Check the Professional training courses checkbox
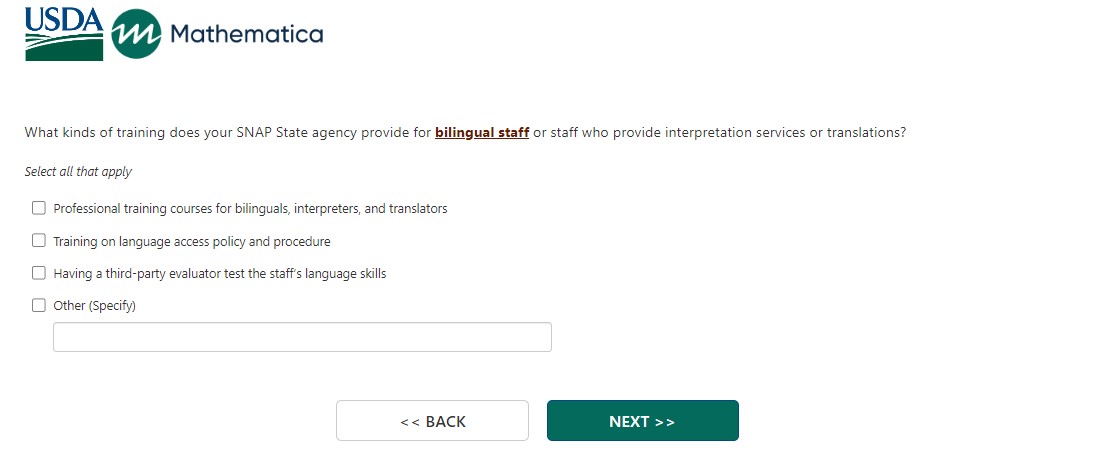Viewport: 1106px width, 452px height. [x=39, y=209]
